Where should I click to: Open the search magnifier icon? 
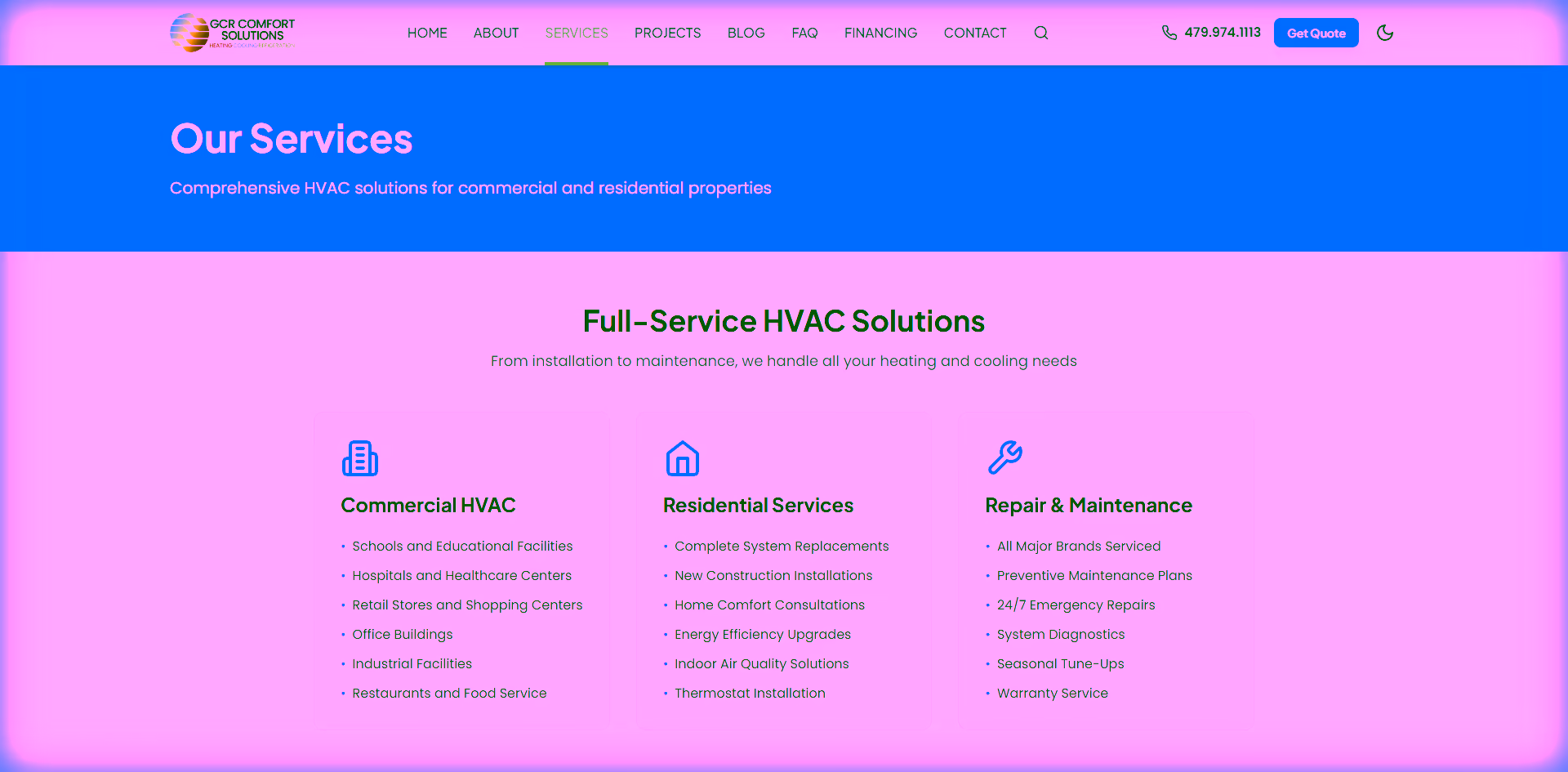click(x=1040, y=33)
